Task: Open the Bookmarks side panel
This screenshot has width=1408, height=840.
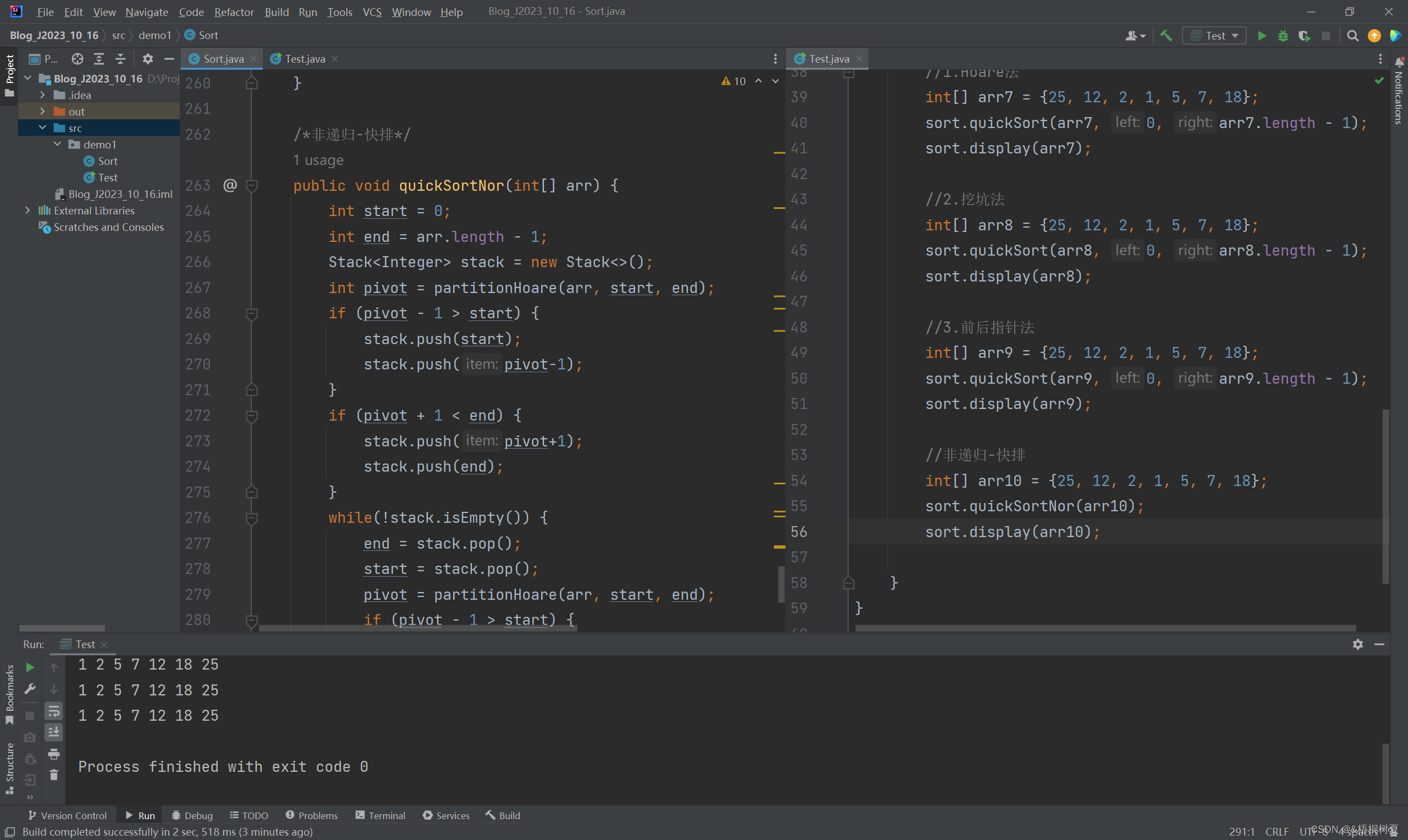Action: pyautogui.click(x=9, y=694)
